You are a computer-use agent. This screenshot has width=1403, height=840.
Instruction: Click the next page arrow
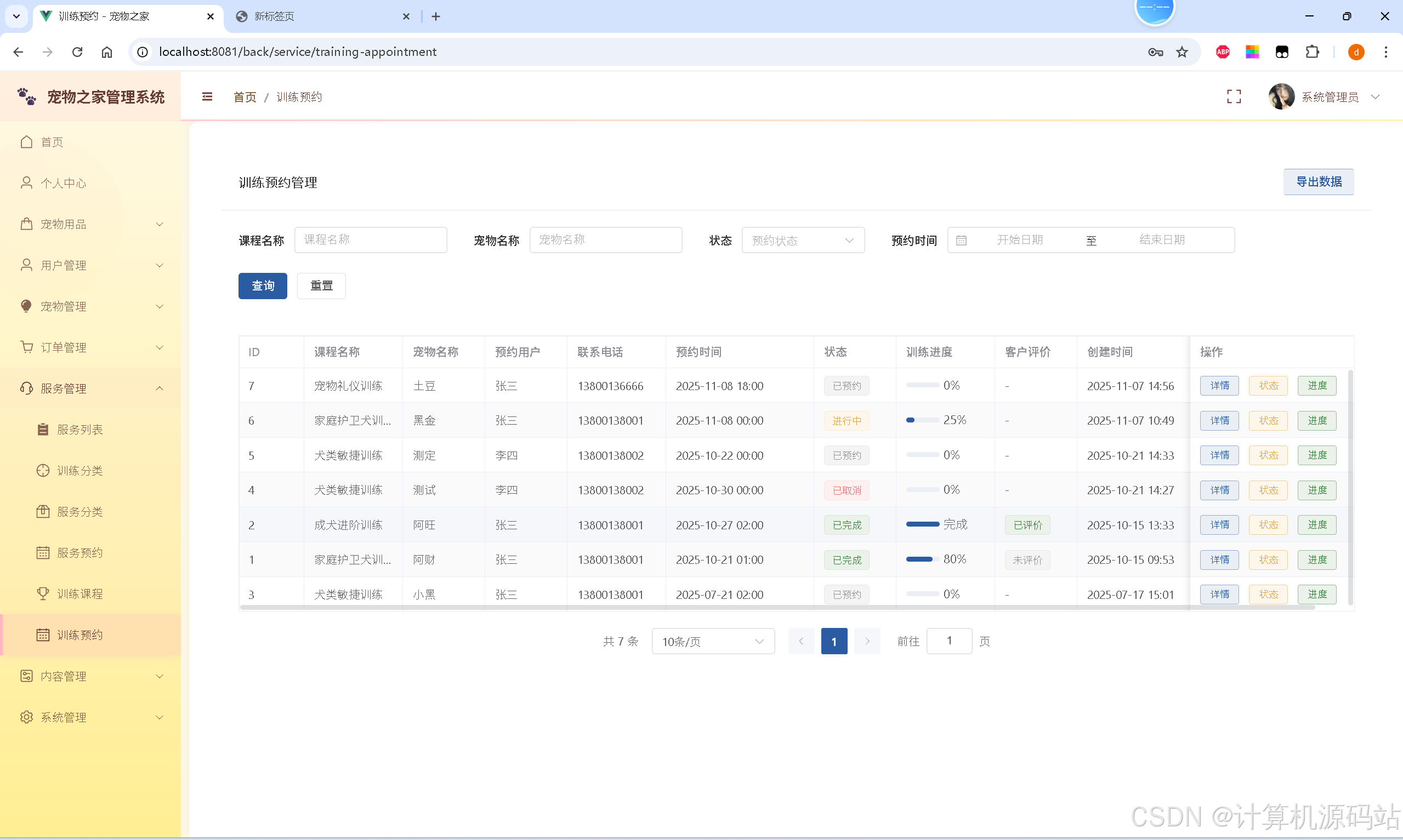(x=867, y=641)
